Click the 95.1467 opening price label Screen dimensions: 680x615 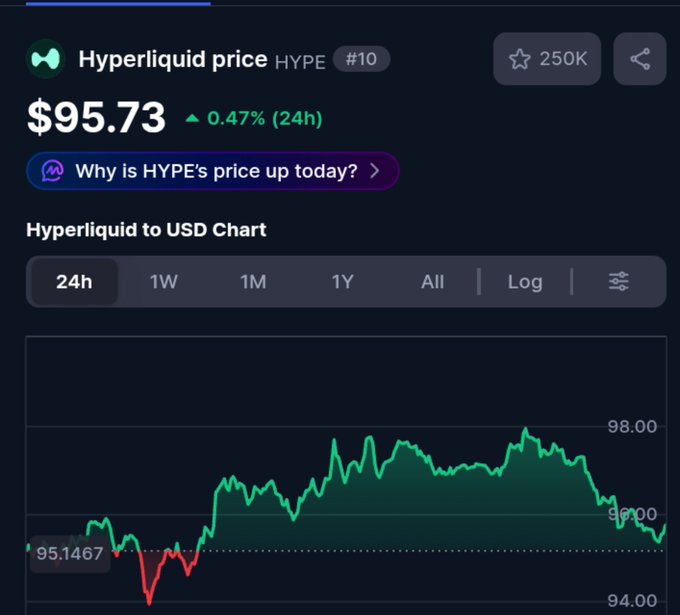[70, 553]
